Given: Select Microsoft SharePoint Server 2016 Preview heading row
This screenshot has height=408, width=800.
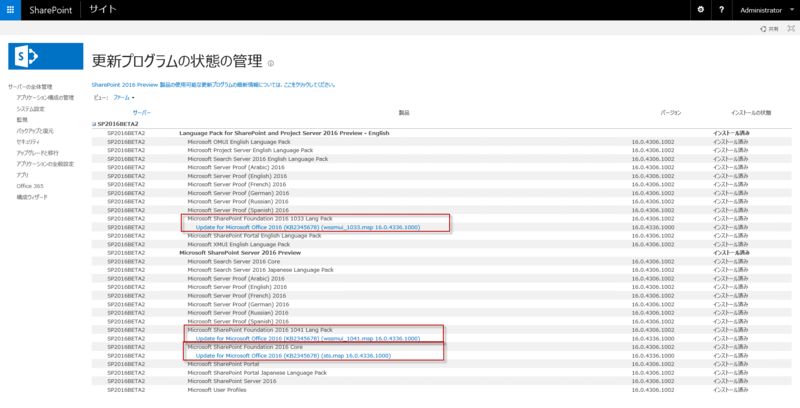Looking at the screenshot, I should pos(442,253).
